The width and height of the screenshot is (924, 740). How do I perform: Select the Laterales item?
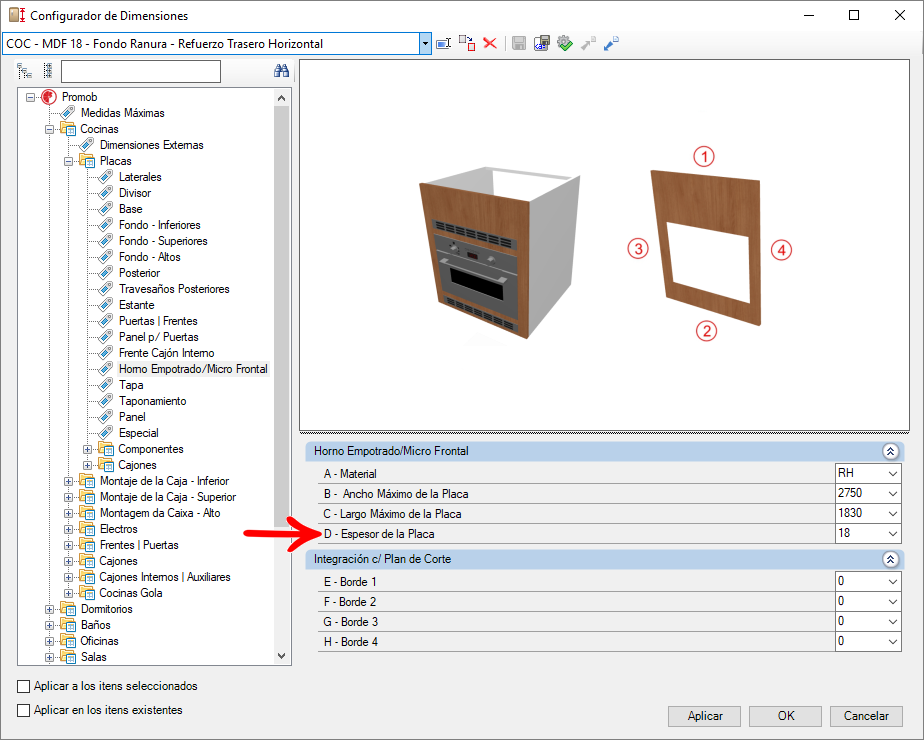[140, 177]
